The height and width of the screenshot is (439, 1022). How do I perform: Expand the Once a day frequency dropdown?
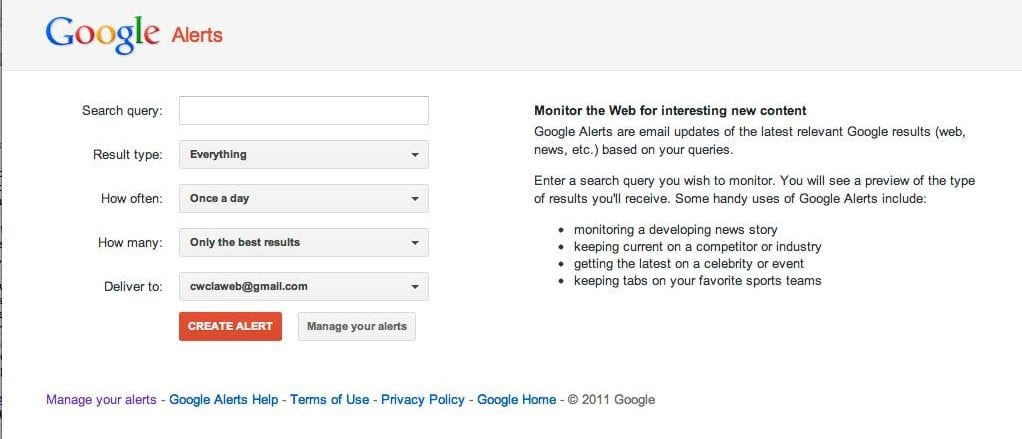click(304, 199)
